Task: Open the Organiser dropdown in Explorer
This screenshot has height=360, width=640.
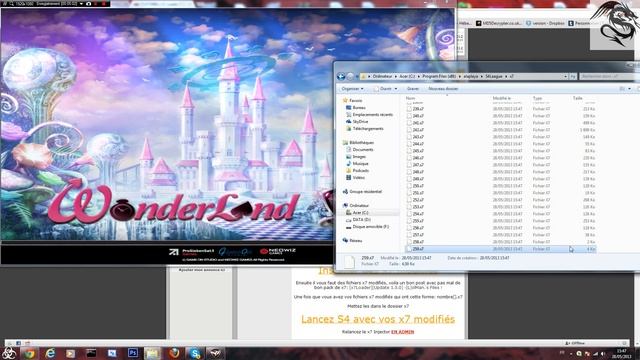Action: pos(353,89)
